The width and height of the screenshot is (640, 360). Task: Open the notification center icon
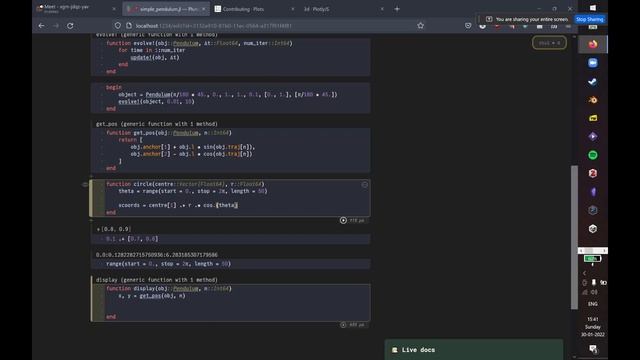[x=593, y=349]
